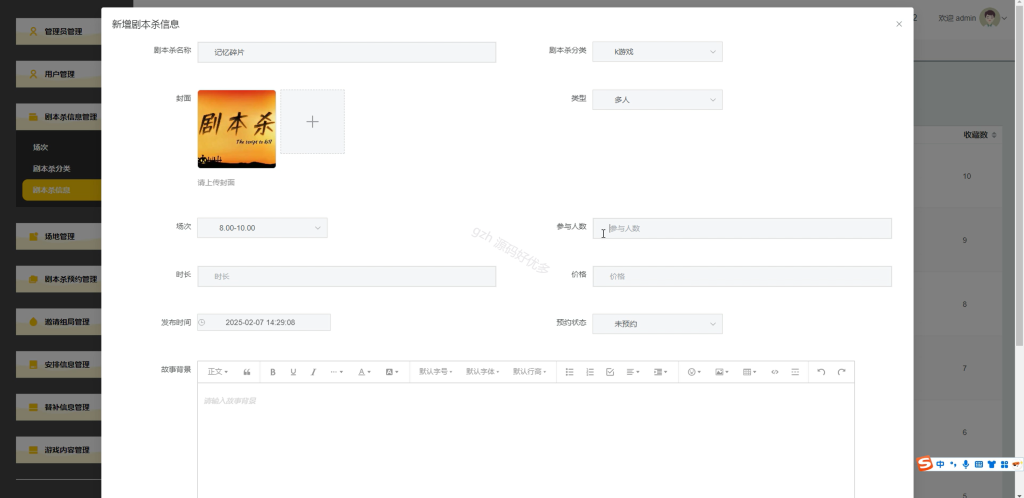Insert a horizontal divider line
Image resolution: width=1024 pixels, height=498 pixels.
click(x=795, y=372)
